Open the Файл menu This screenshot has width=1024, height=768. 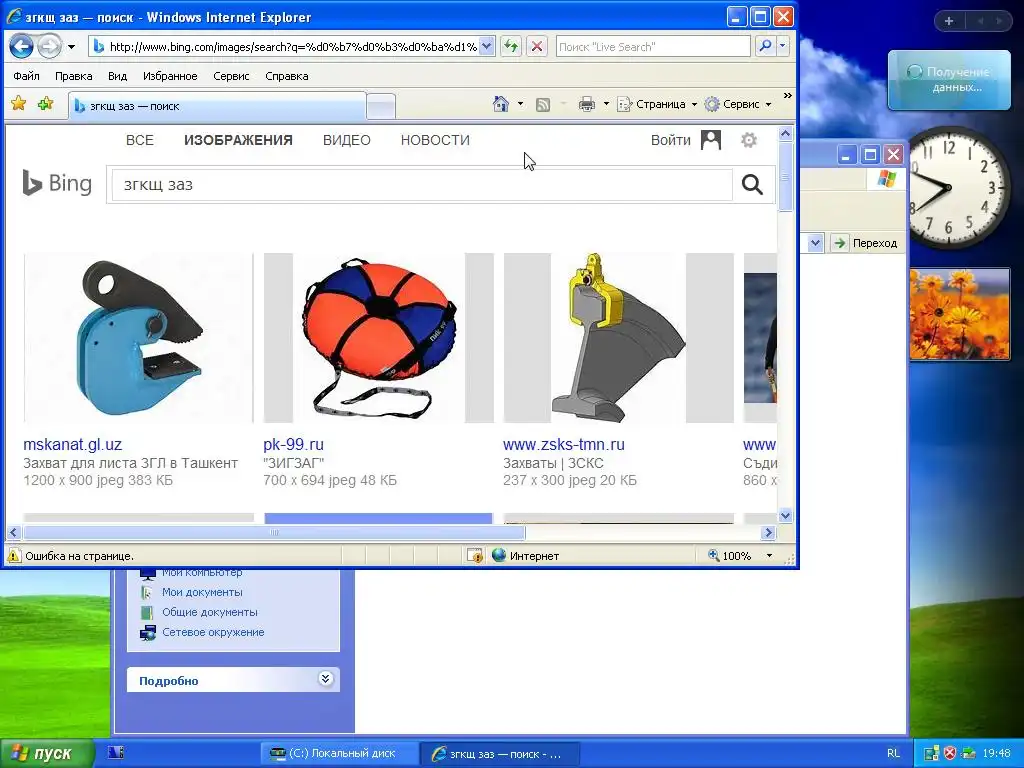pyautogui.click(x=26, y=76)
